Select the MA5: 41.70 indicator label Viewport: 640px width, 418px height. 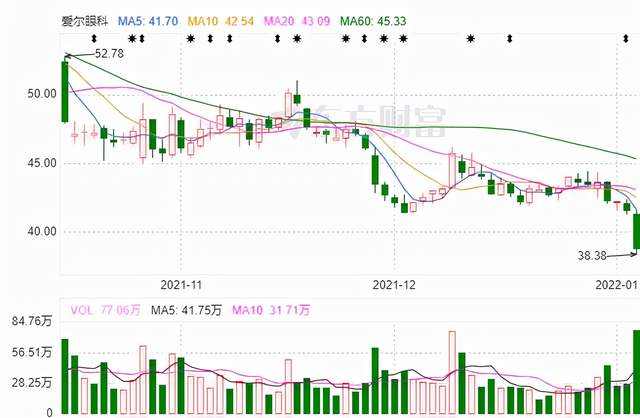[x=148, y=21]
